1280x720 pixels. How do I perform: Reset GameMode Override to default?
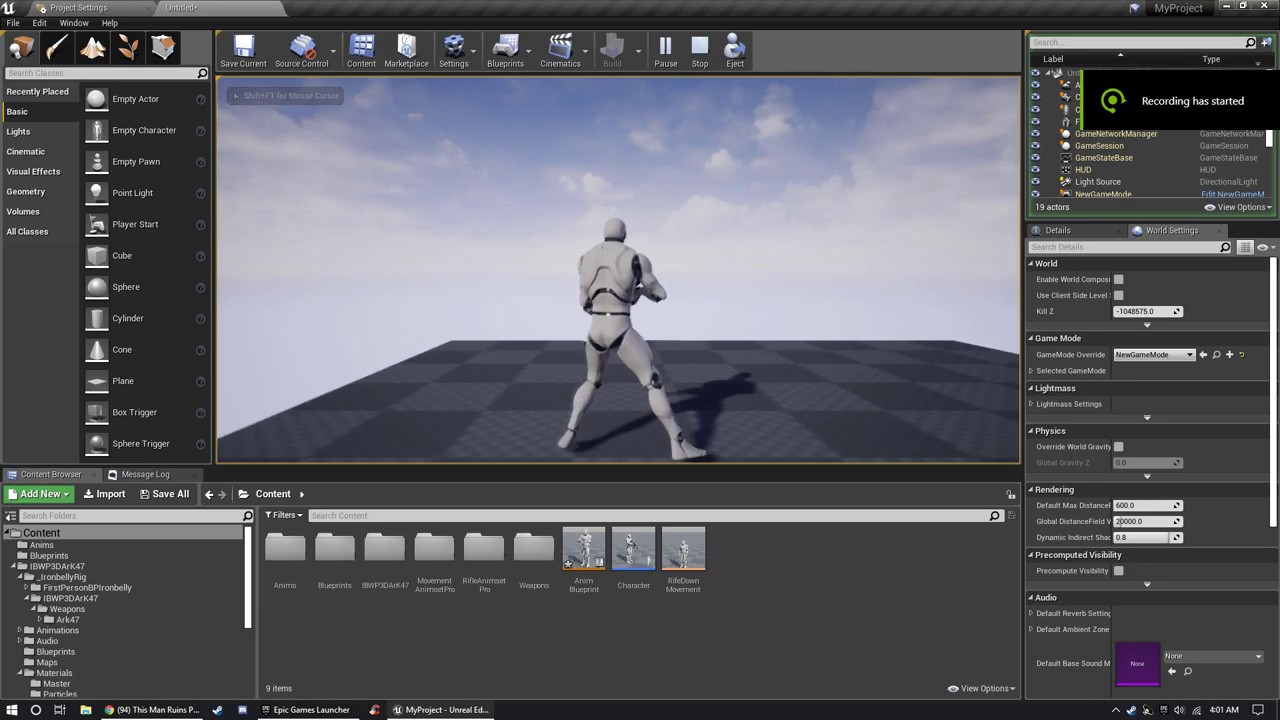[x=1242, y=355]
